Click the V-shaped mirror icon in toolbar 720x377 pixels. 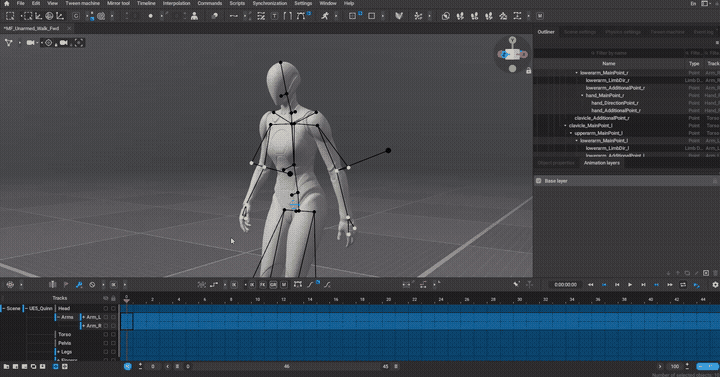[399, 16]
